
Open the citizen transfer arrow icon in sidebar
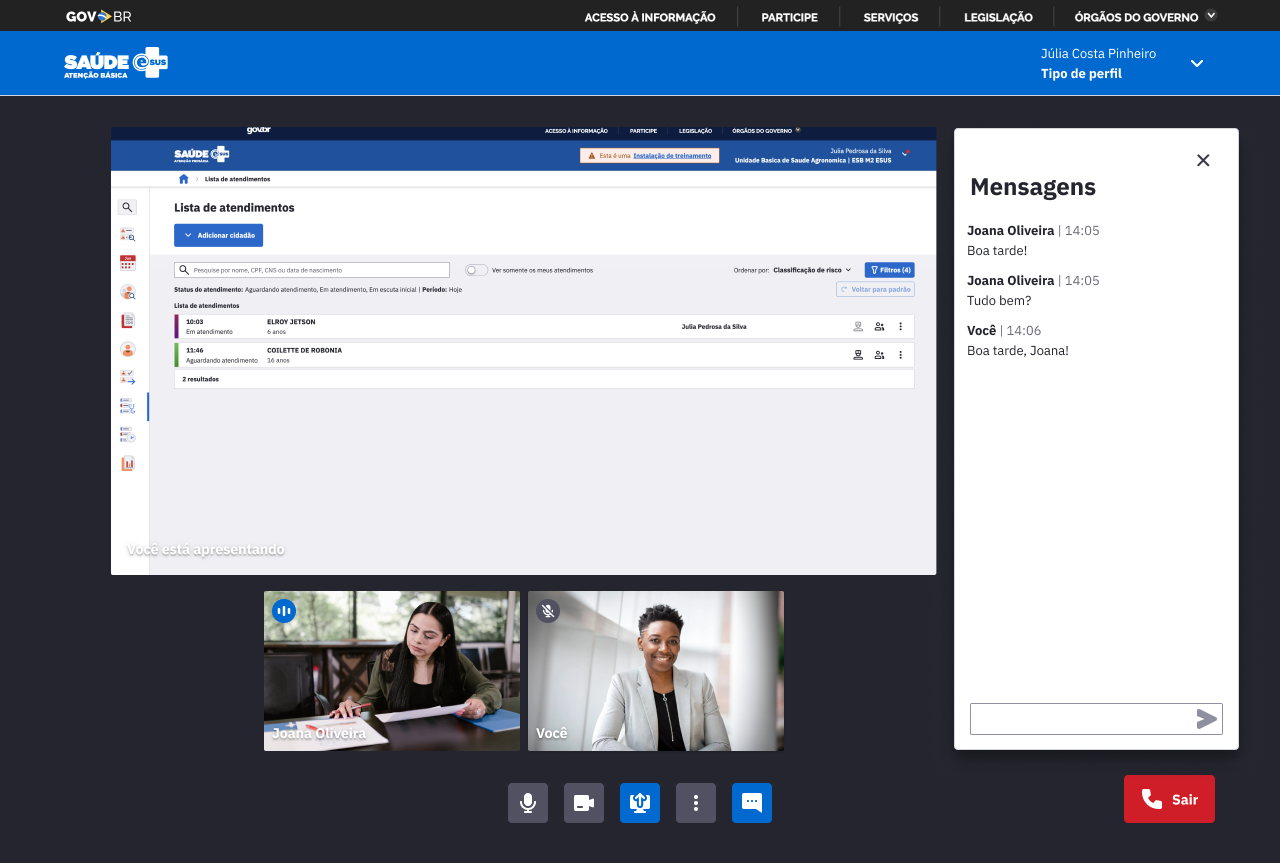(x=127, y=377)
